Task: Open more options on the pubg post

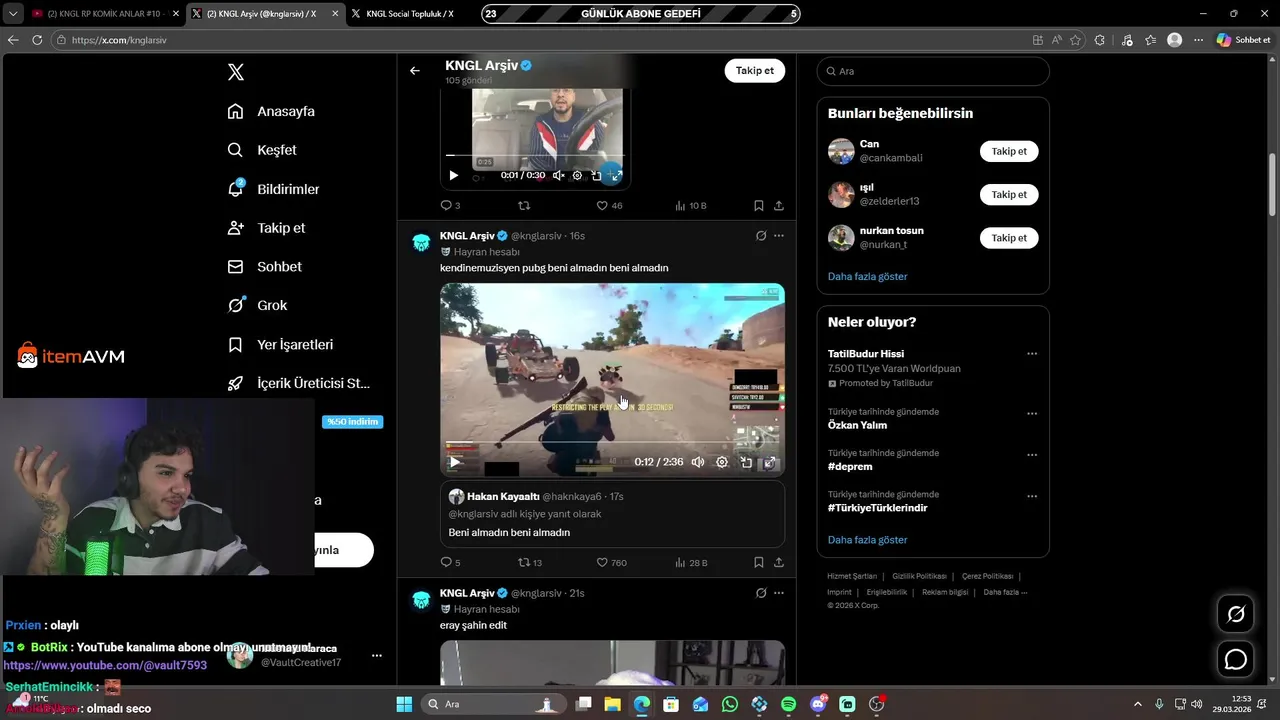Action: (x=779, y=236)
